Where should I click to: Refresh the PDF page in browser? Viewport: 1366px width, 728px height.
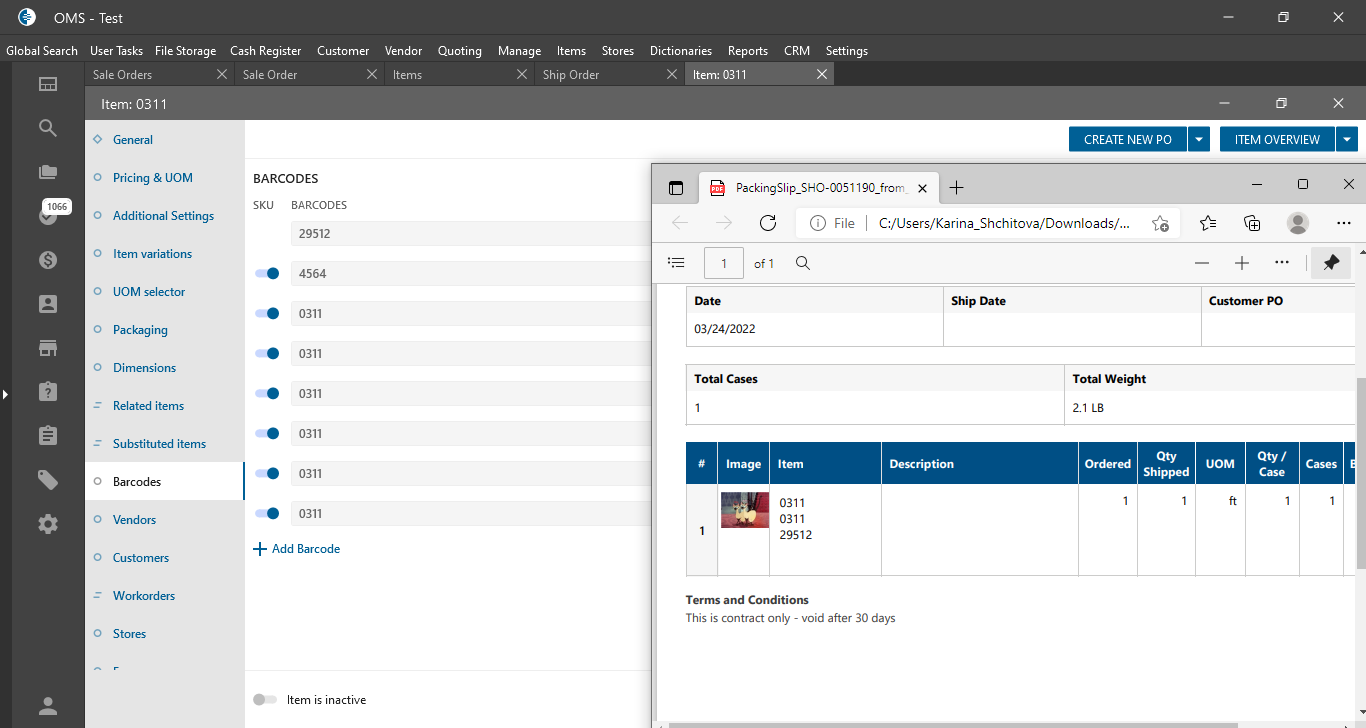tap(768, 223)
